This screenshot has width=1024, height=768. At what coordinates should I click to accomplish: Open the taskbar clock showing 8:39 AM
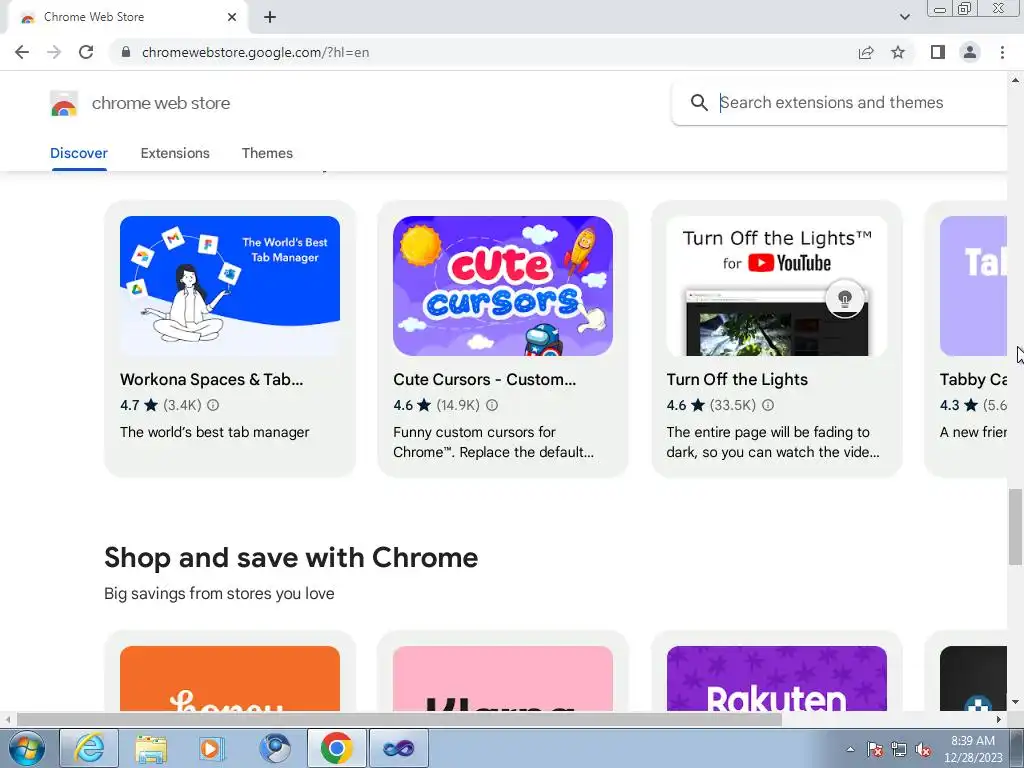pos(973,749)
